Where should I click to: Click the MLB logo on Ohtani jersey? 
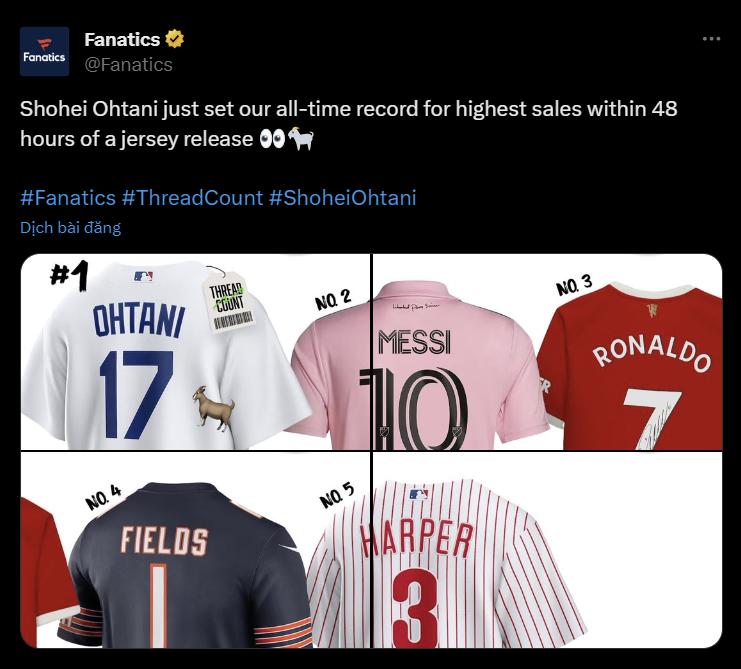143,276
